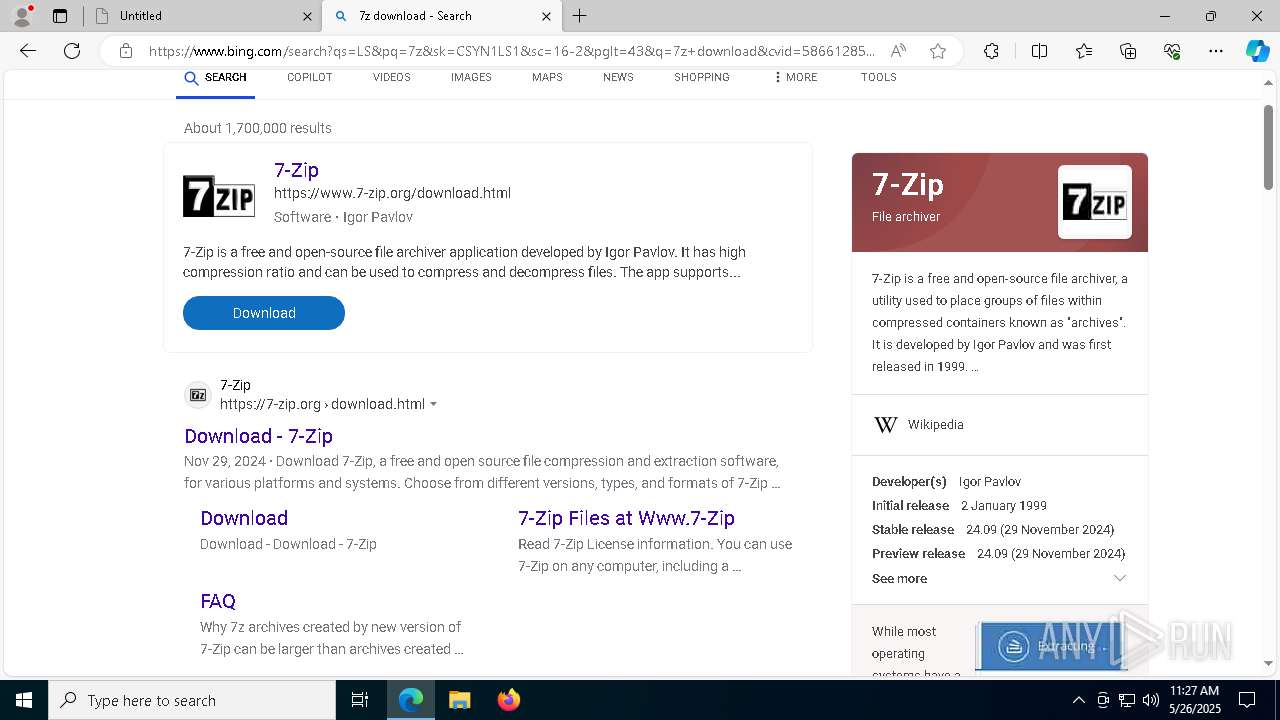The height and width of the screenshot is (720, 1280).
Task: Open Collections icon
Action: click(1128, 51)
